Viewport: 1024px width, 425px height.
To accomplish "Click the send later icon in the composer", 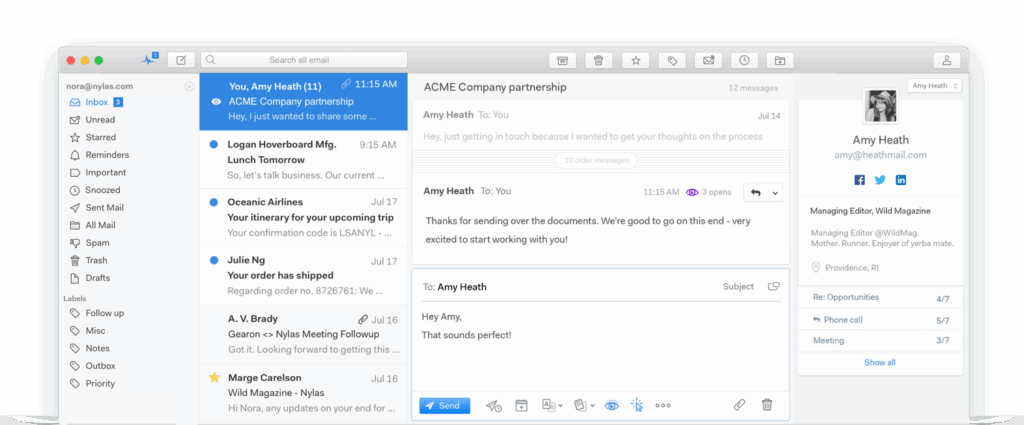I will [x=493, y=405].
